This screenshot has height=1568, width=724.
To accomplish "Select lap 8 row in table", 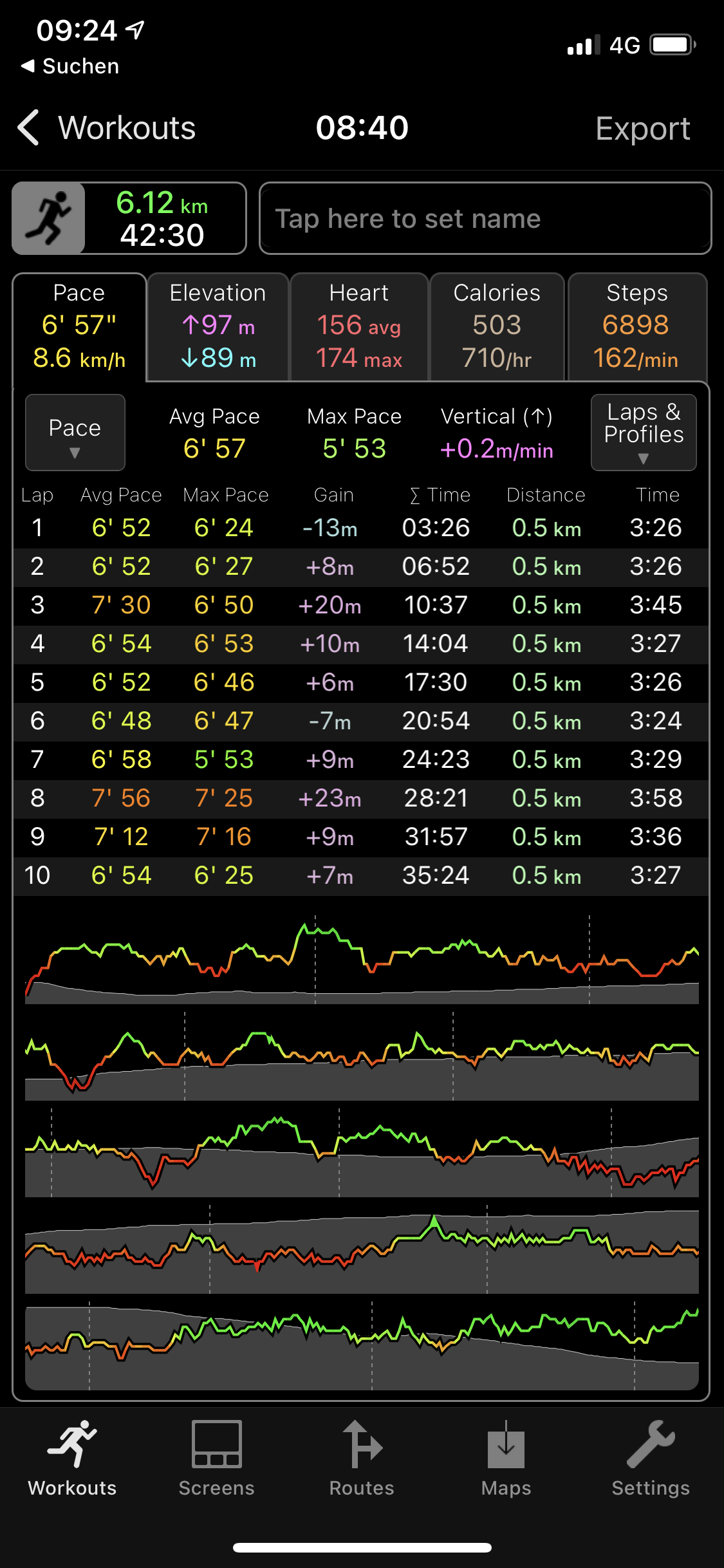I will coord(360,798).
